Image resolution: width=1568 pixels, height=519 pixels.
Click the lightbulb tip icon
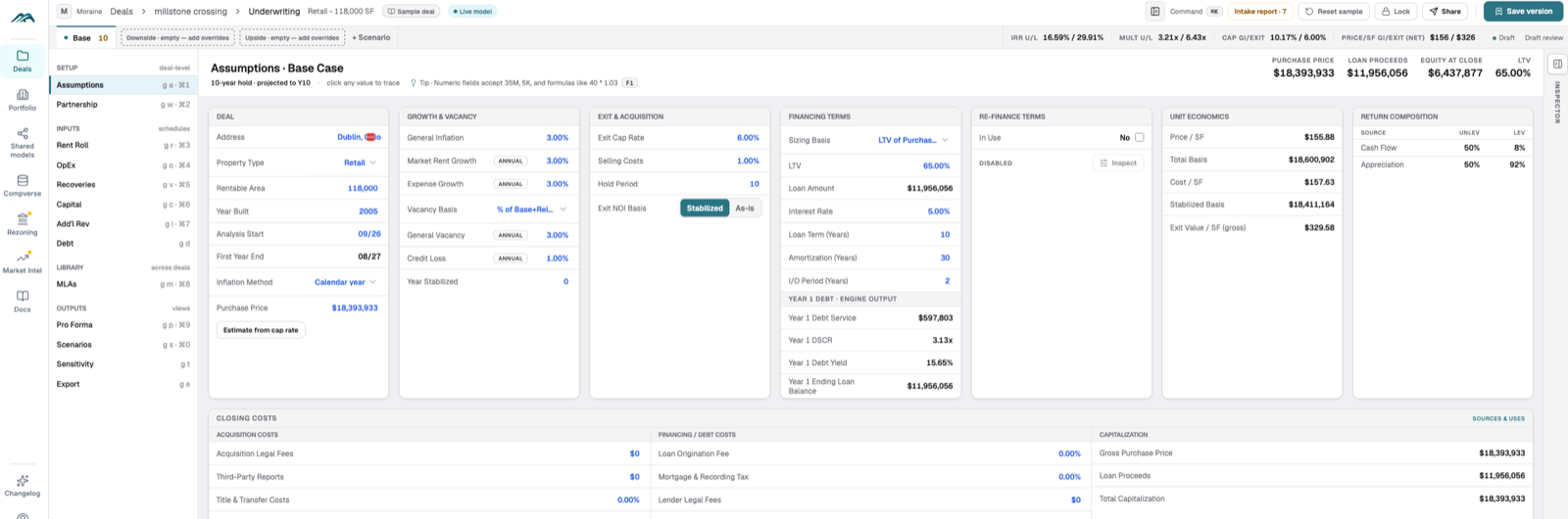413,83
